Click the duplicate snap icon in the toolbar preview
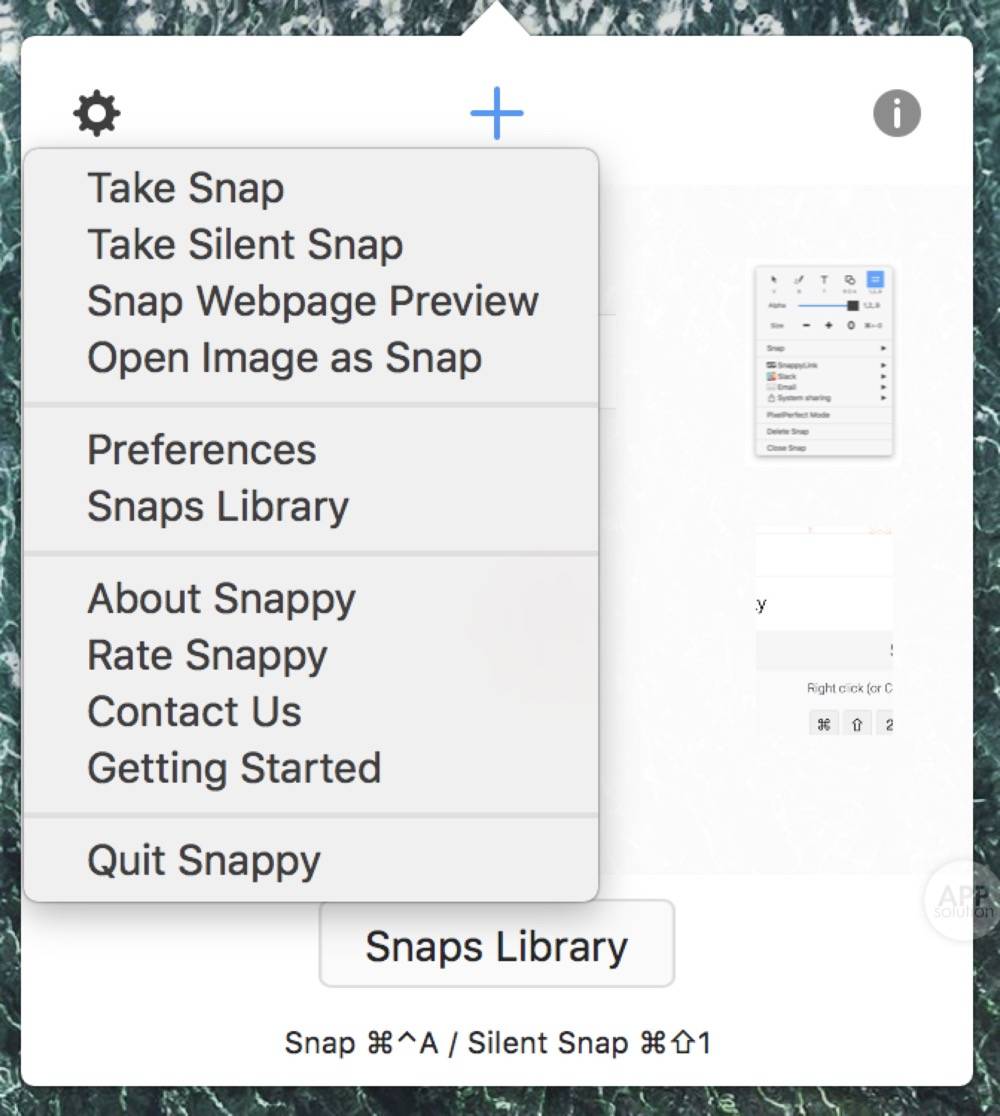1000x1116 pixels. pos(850,280)
